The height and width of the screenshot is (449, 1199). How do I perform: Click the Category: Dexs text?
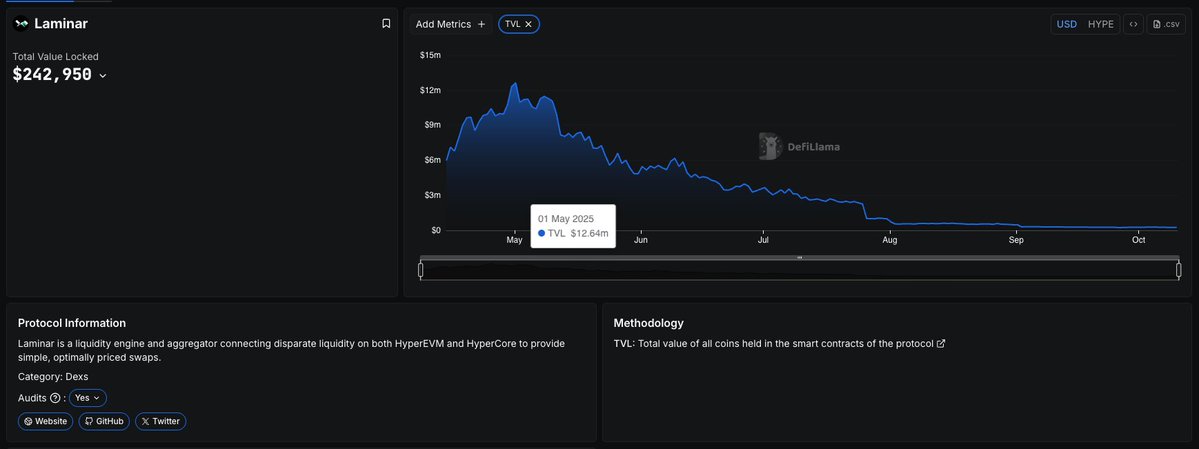(53, 377)
